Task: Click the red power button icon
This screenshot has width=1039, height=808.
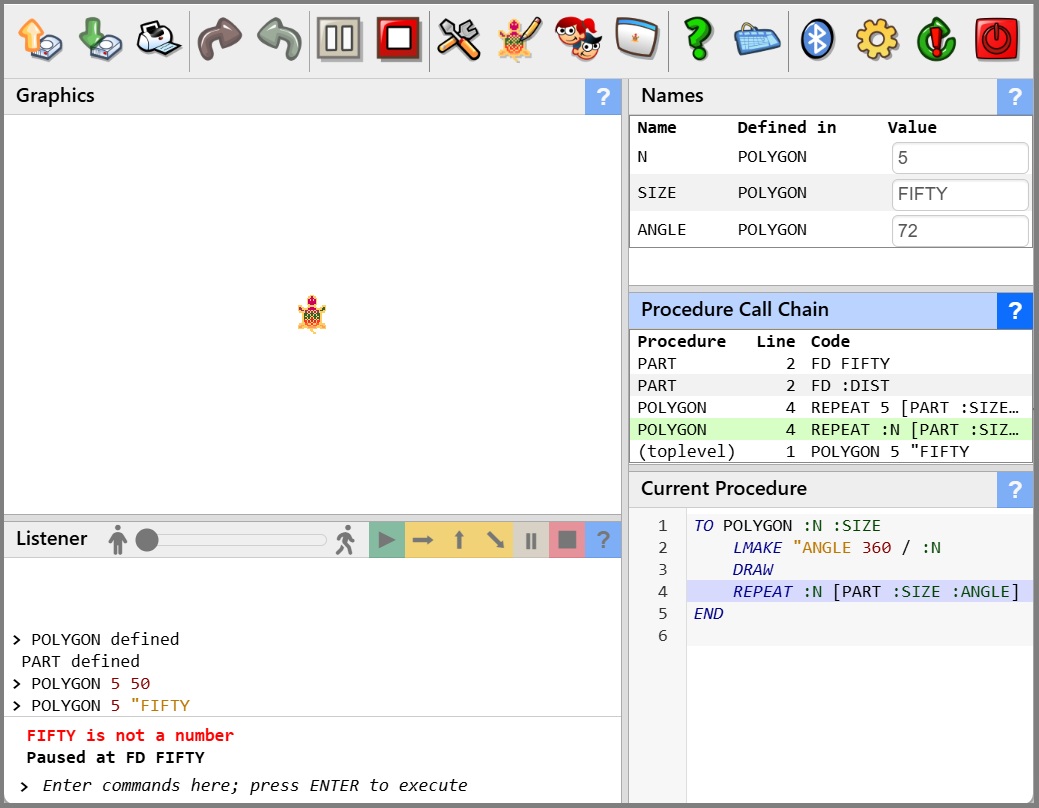Action: [x=997, y=40]
